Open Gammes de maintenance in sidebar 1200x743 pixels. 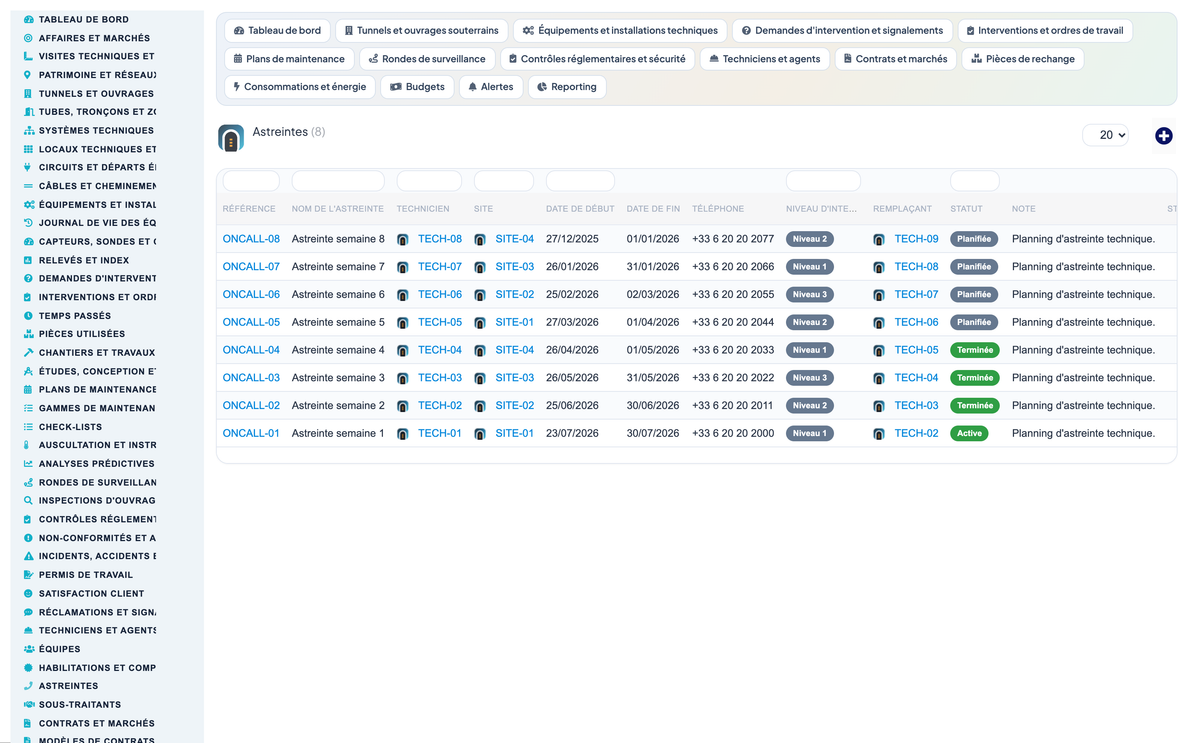click(x=97, y=408)
